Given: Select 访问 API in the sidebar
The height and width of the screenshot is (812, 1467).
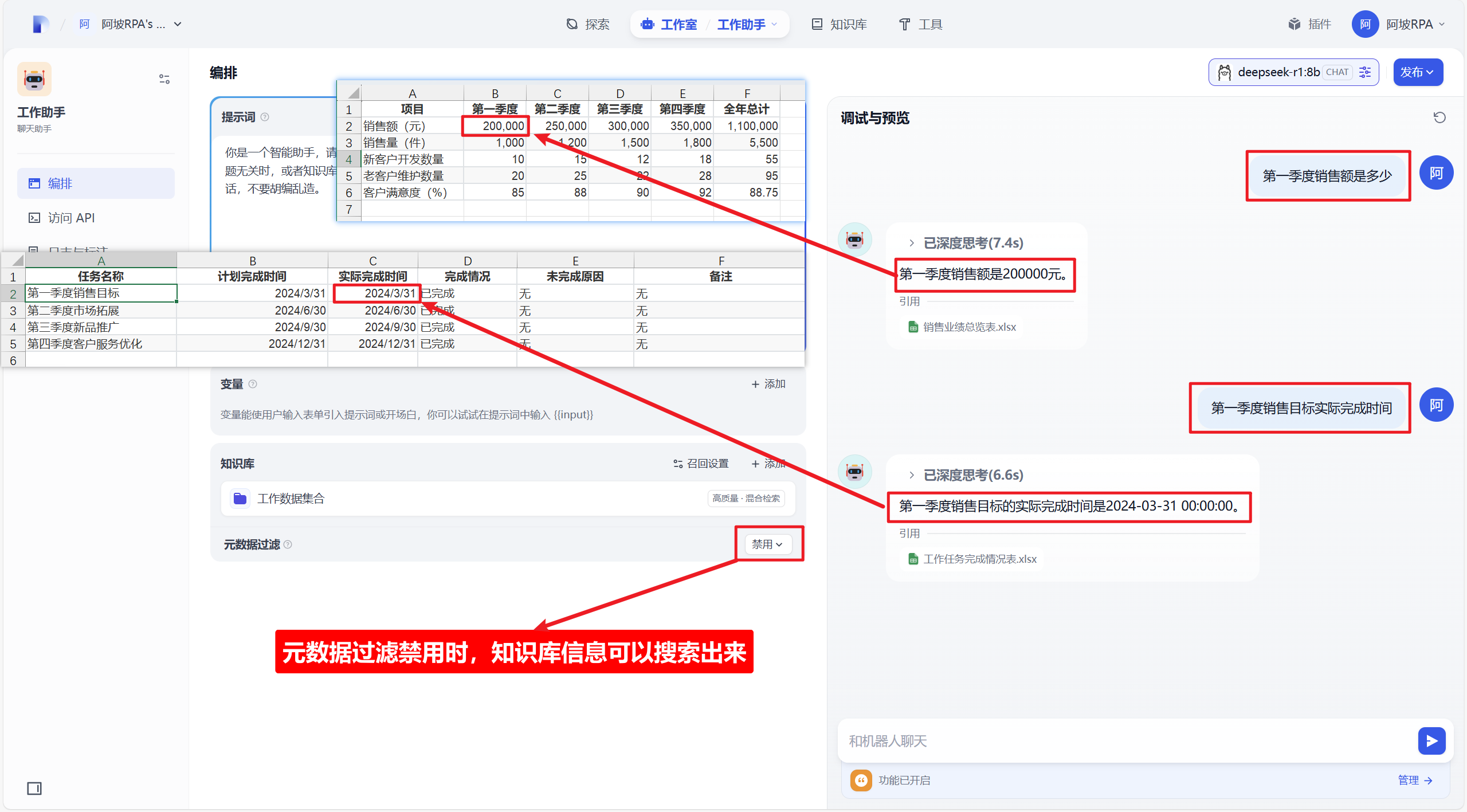Looking at the screenshot, I should click(71, 218).
